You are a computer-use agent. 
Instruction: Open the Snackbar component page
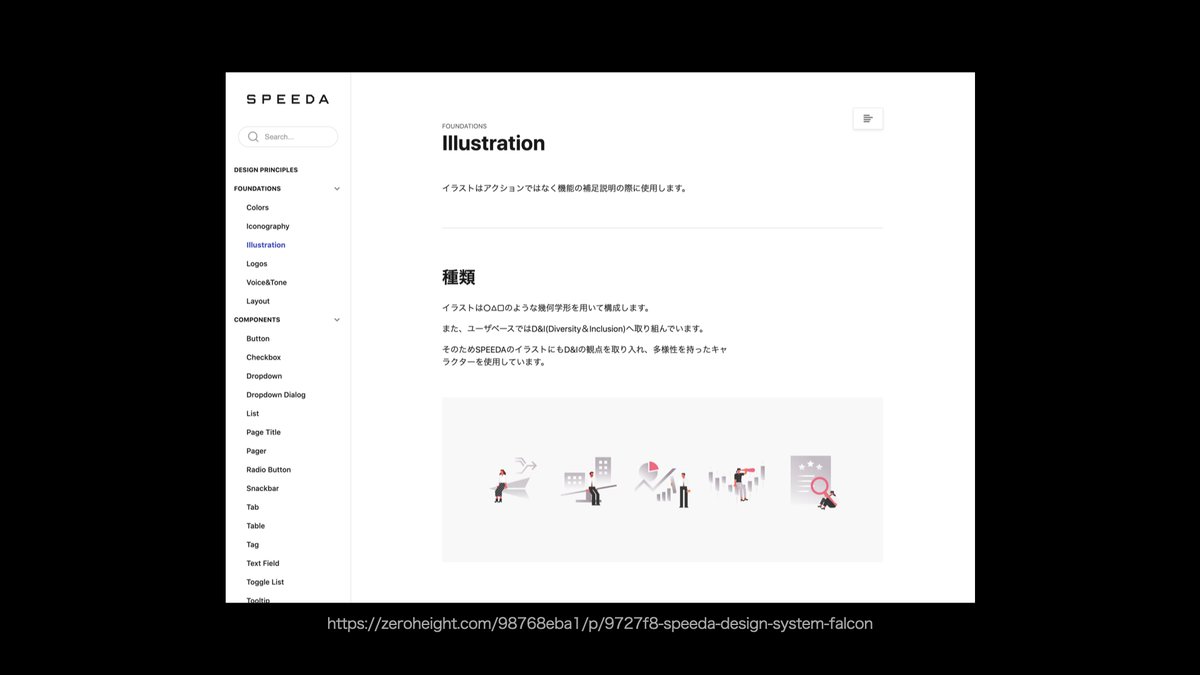[263, 489]
